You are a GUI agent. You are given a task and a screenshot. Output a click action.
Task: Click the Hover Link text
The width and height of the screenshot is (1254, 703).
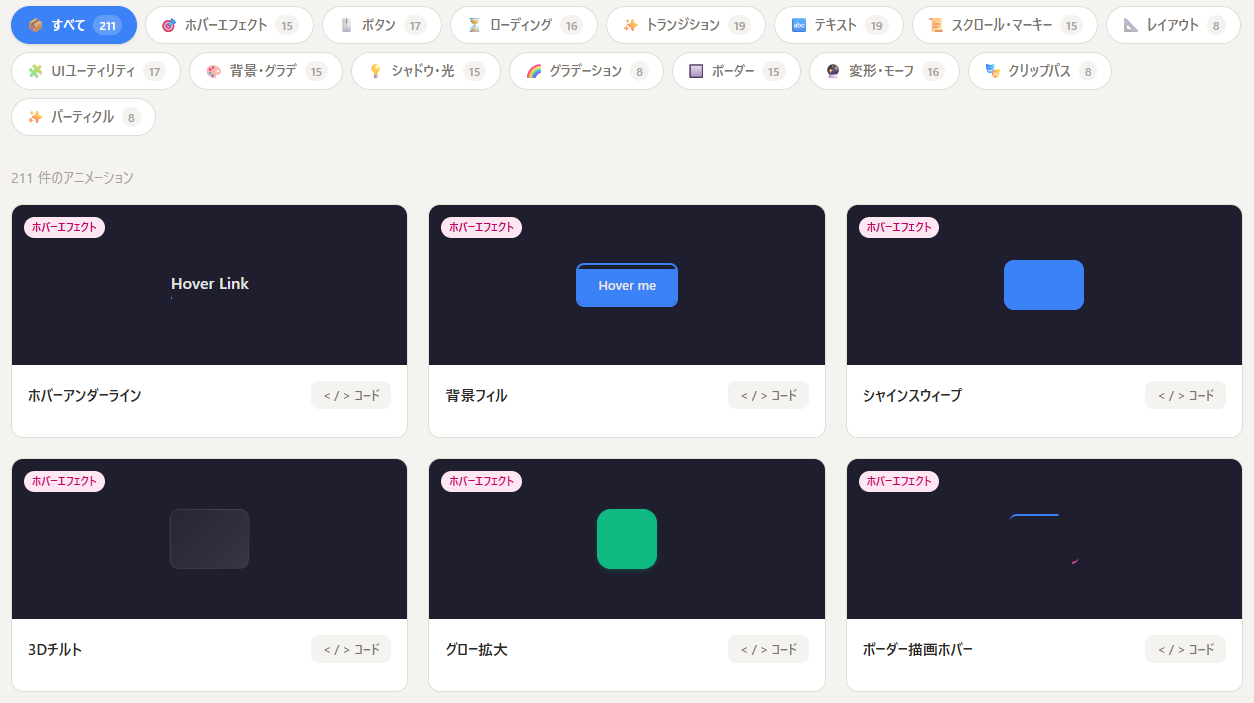(x=209, y=283)
